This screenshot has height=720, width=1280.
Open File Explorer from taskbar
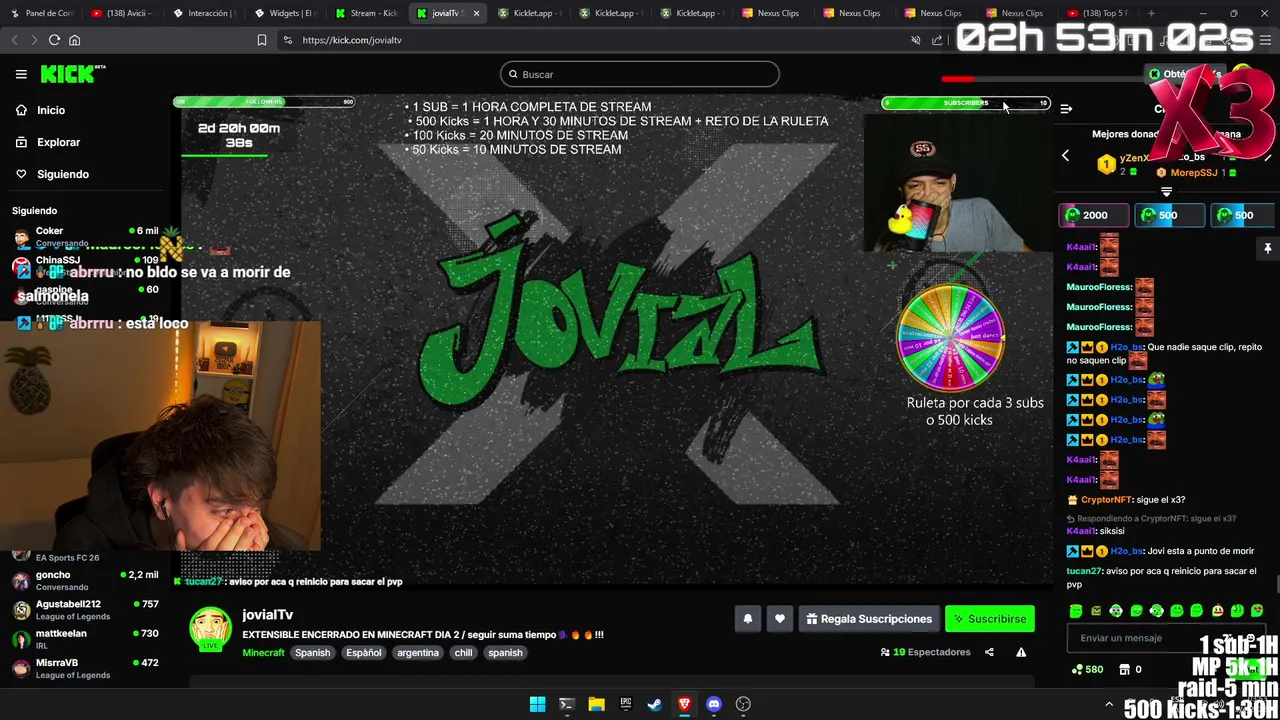coord(596,704)
